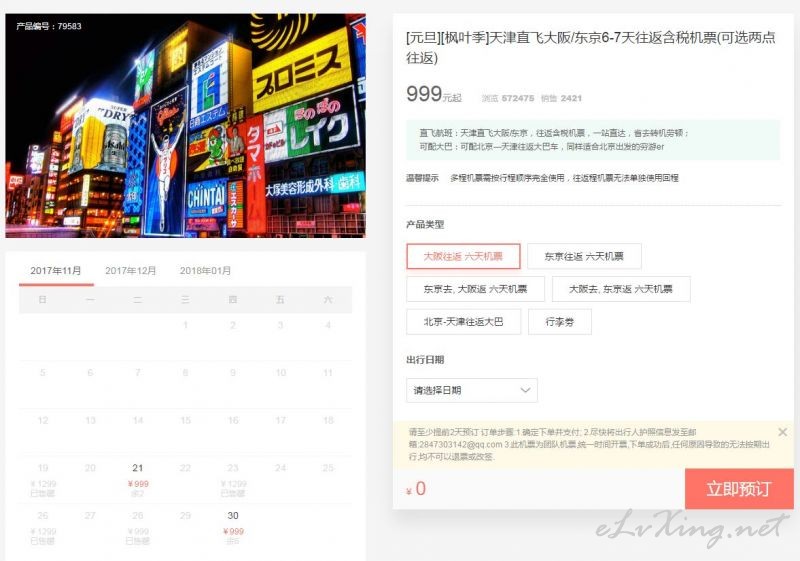Image resolution: width=800 pixels, height=561 pixels.
Task: Click the 产品类型 section label
Action: tap(425, 224)
